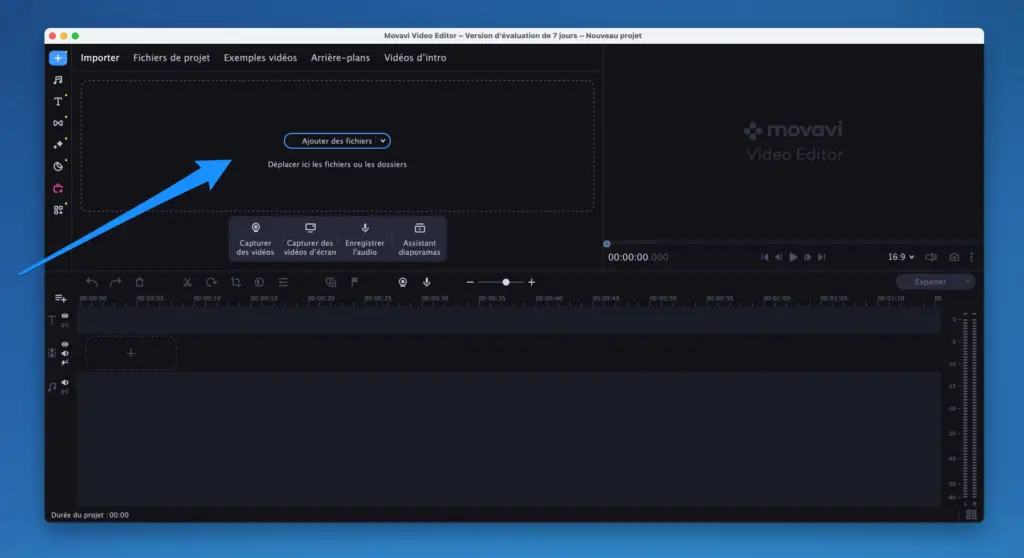Toggle the audio track link icon below speaker

click(x=65, y=392)
